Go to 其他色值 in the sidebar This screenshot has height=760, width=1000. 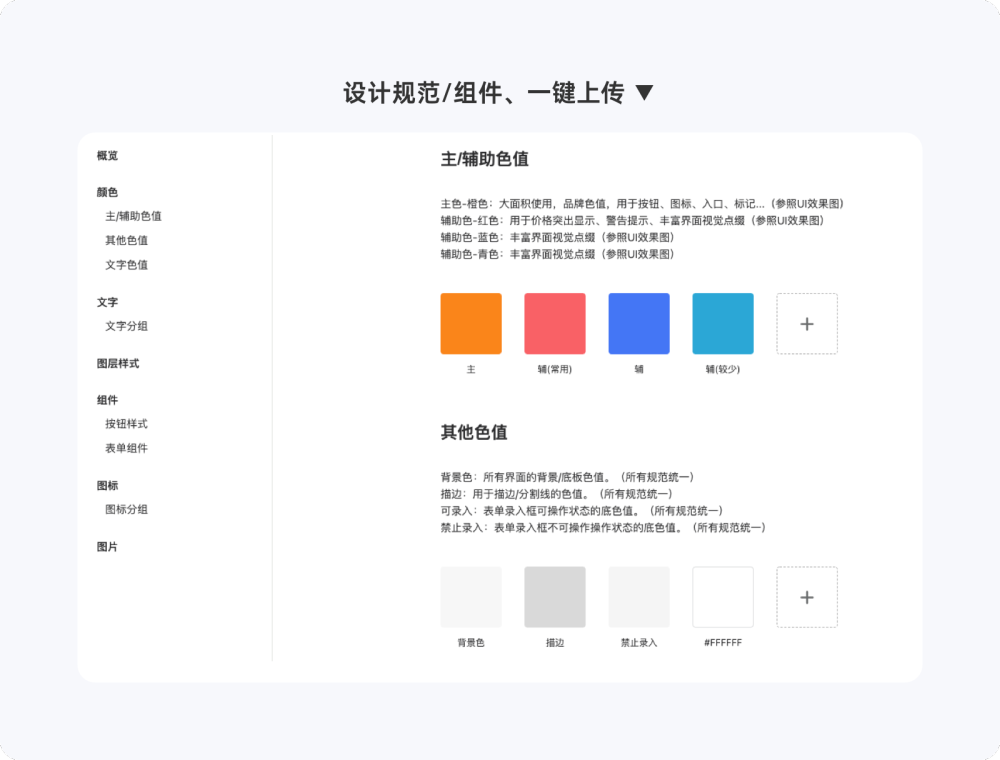tap(126, 240)
